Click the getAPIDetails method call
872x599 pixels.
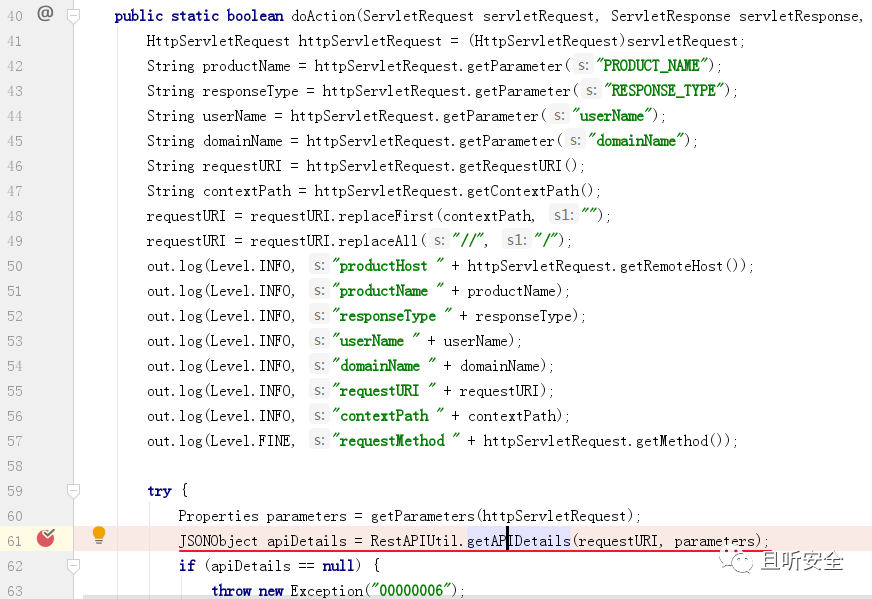(519, 541)
